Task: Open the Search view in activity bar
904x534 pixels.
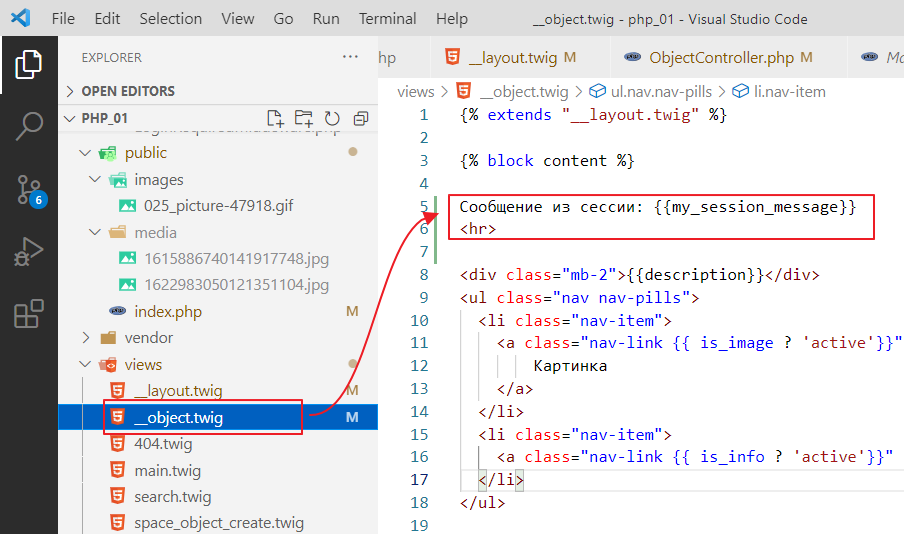Action: (28, 127)
